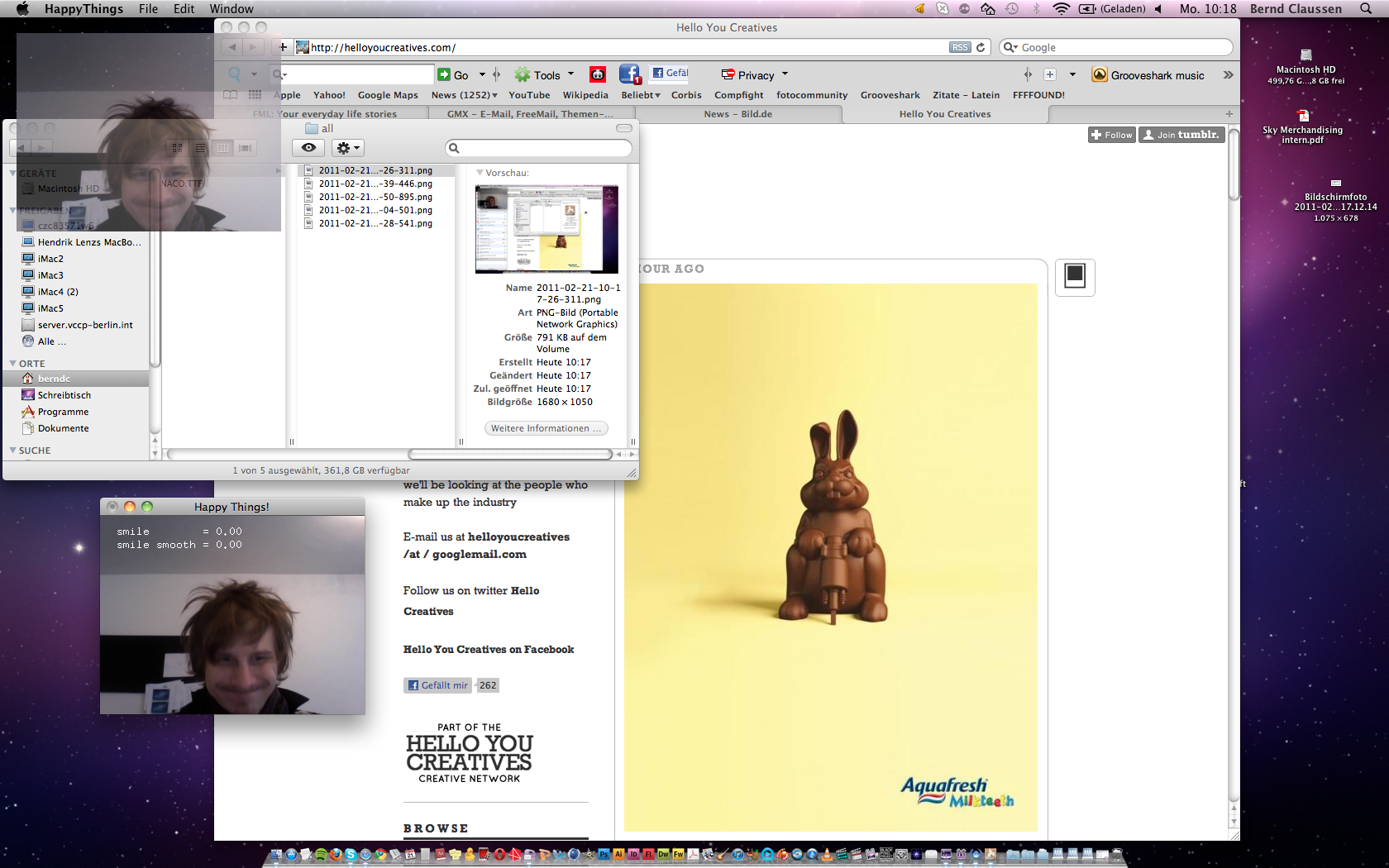Viewport: 1389px width, 868px height.
Task: Click the Safari reload page icon
Action: (981, 47)
